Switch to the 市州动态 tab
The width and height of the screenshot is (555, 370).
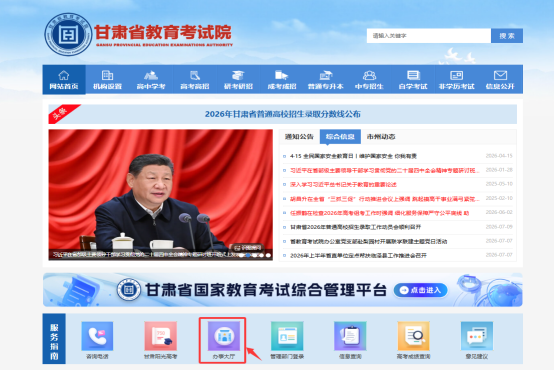click(381, 137)
